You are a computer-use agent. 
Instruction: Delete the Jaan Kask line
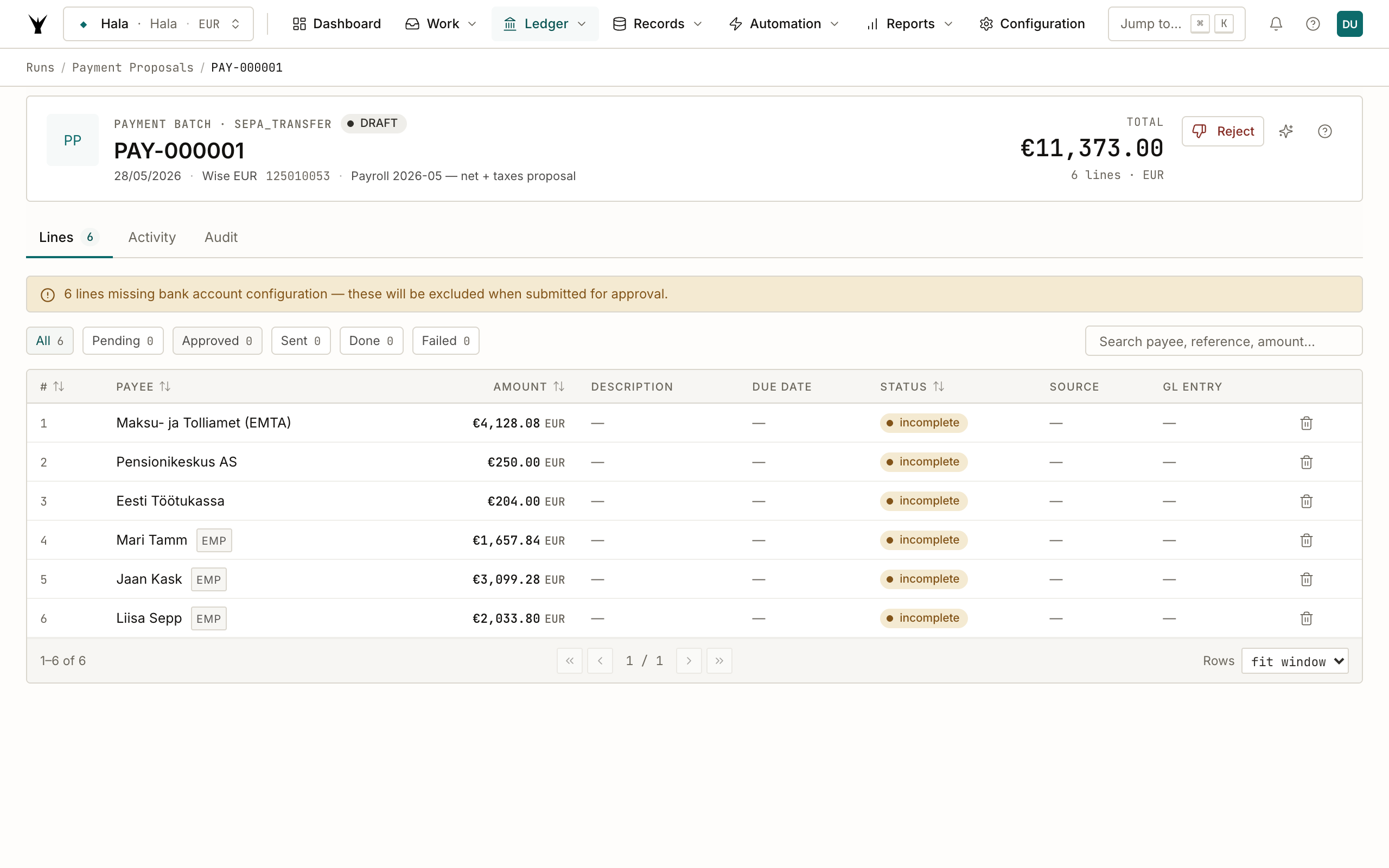pos(1307,579)
